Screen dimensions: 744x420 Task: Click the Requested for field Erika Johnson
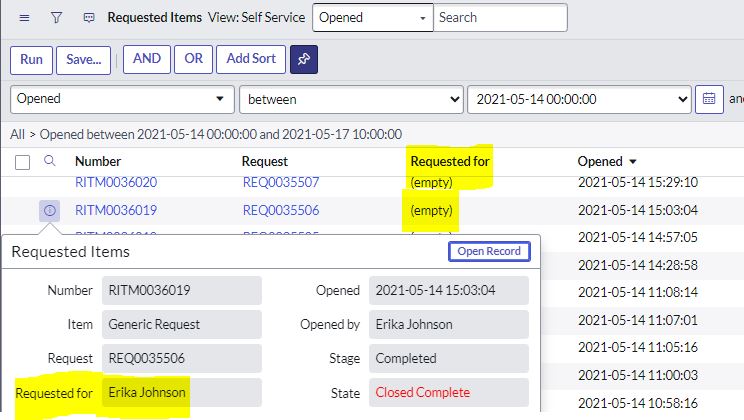click(182, 392)
